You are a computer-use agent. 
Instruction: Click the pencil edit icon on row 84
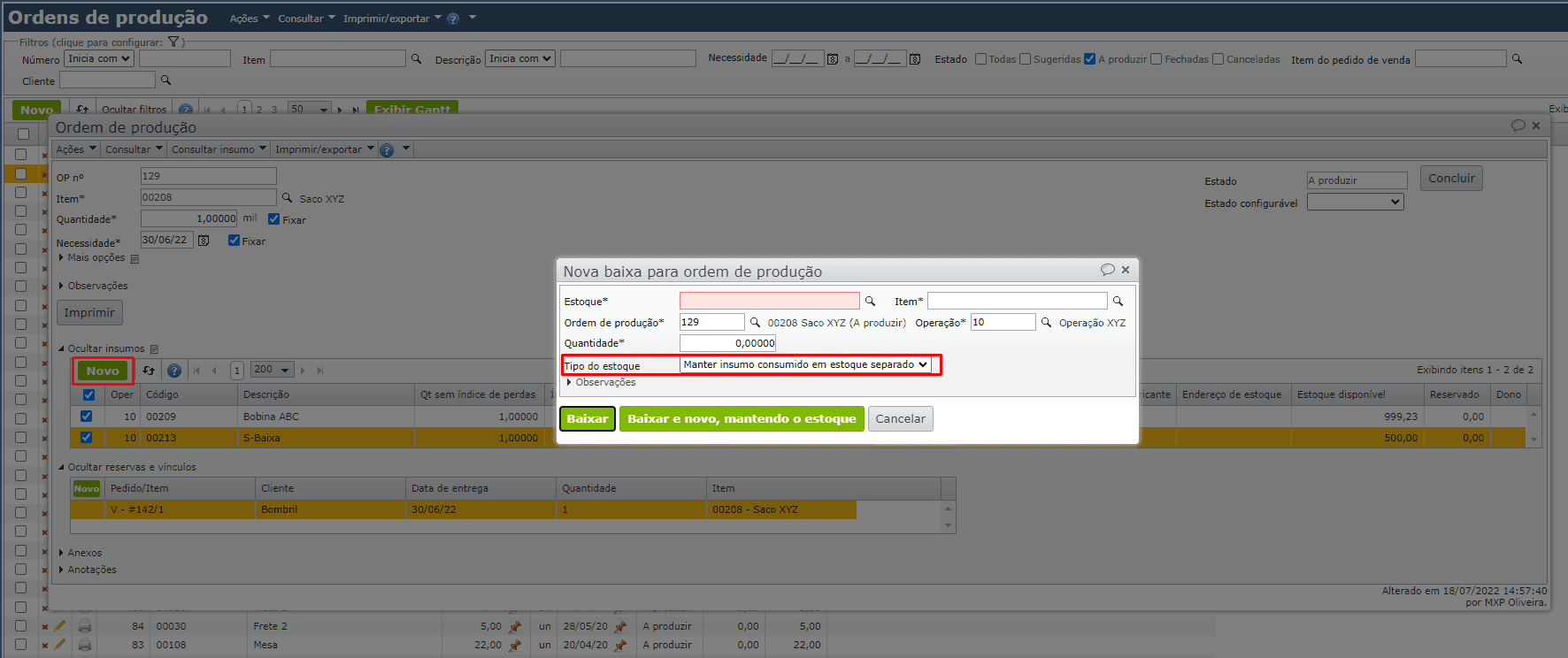59,626
